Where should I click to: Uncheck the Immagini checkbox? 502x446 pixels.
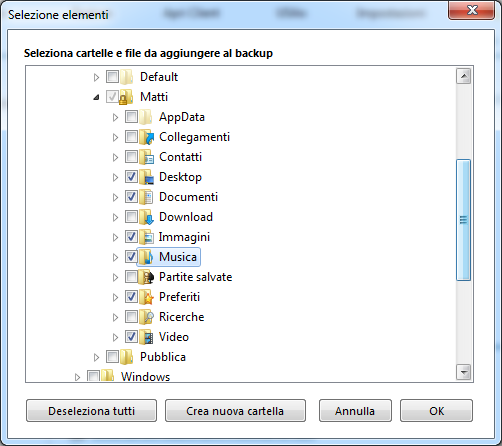[131, 237]
